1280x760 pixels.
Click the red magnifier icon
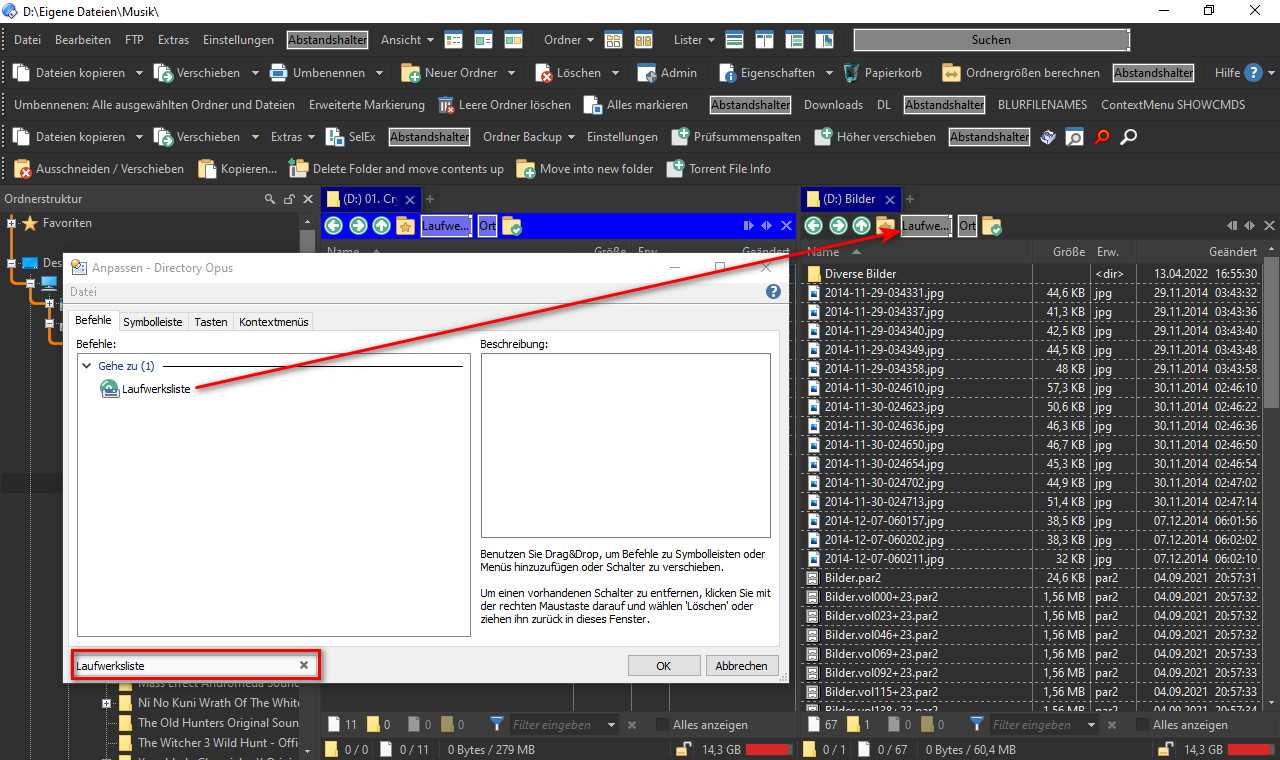click(1102, 137)
